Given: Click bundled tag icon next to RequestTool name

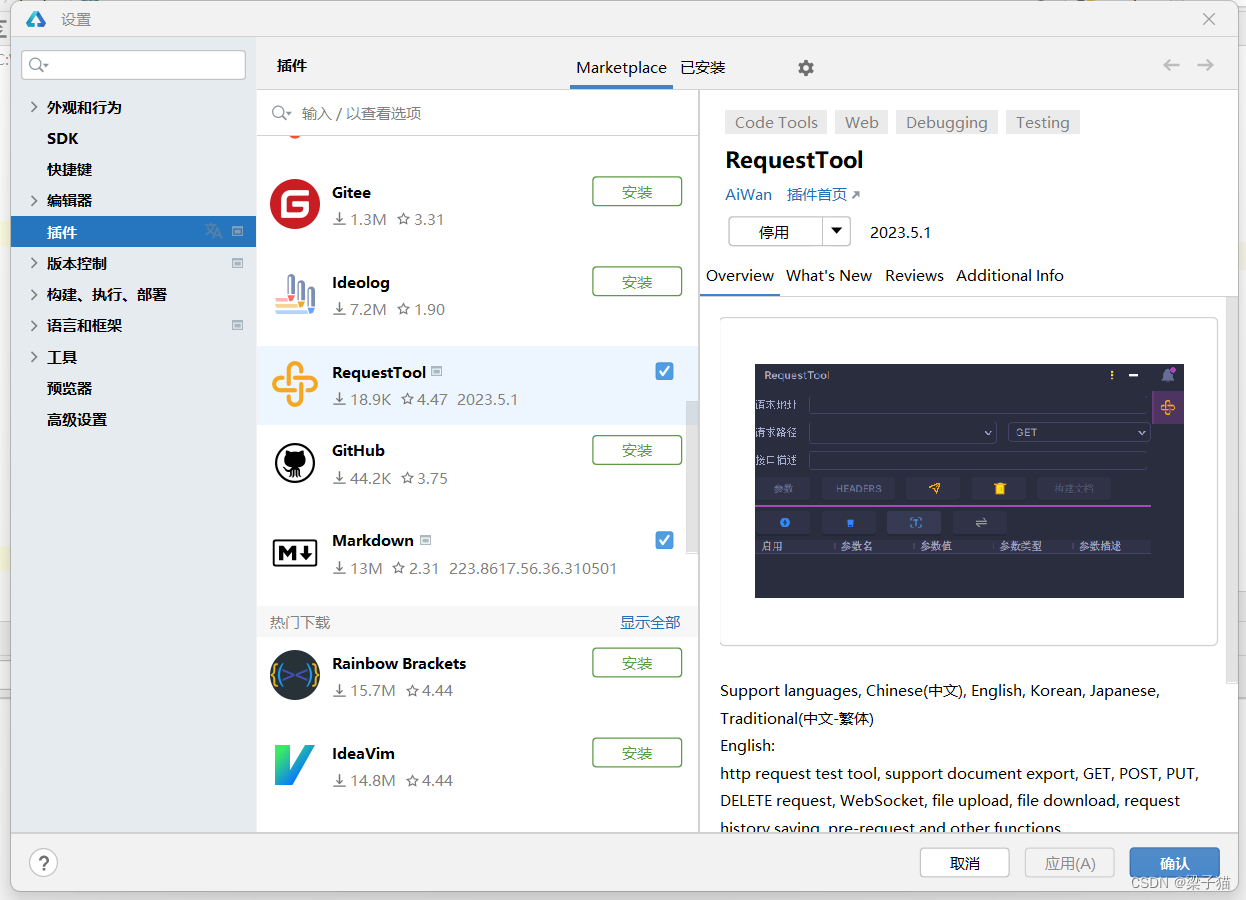Looking at the screenshot, I should (x=437, y=372).
